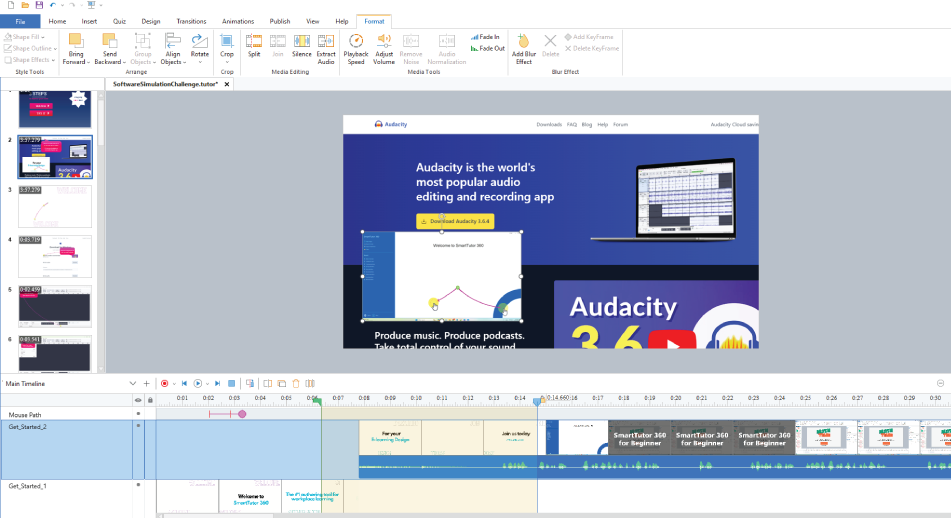Image resolution: width=951 pixels, height=518 pixels.
Task: Jump to the timeline end
Action: 218,383
